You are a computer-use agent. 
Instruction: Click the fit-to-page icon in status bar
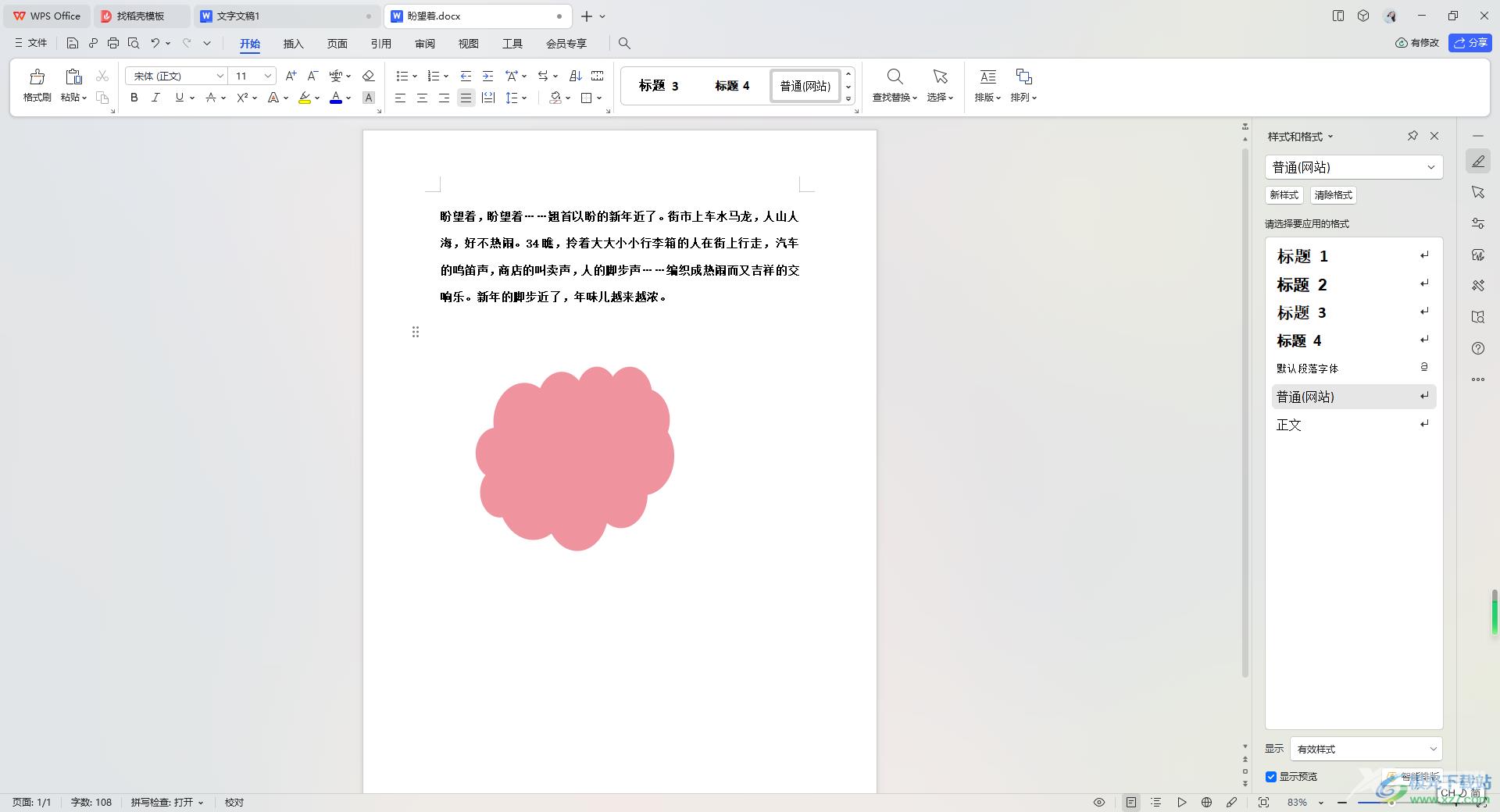point(1263,802)
